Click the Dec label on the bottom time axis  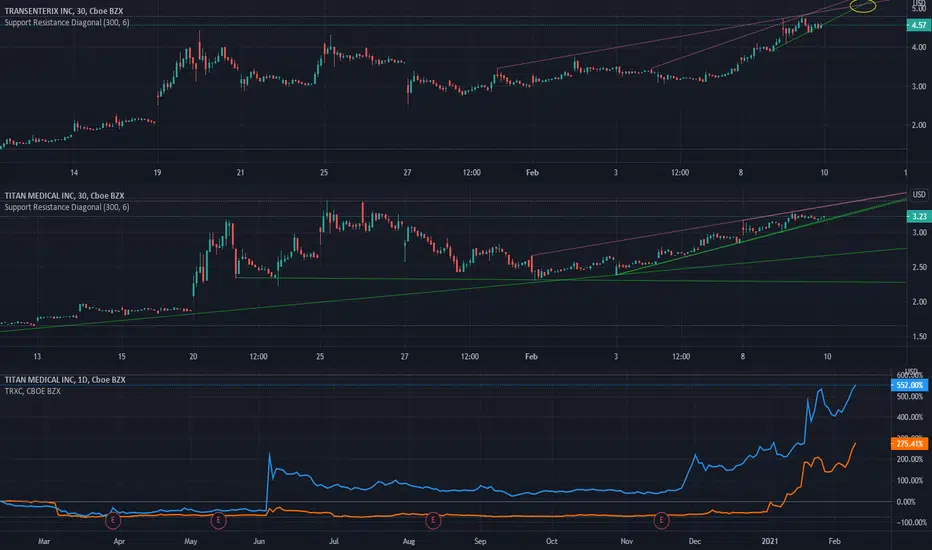pos(694,541)
